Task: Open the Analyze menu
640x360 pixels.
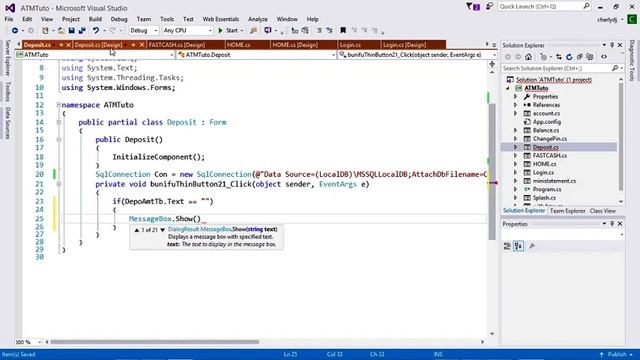Action: point(258,19)
